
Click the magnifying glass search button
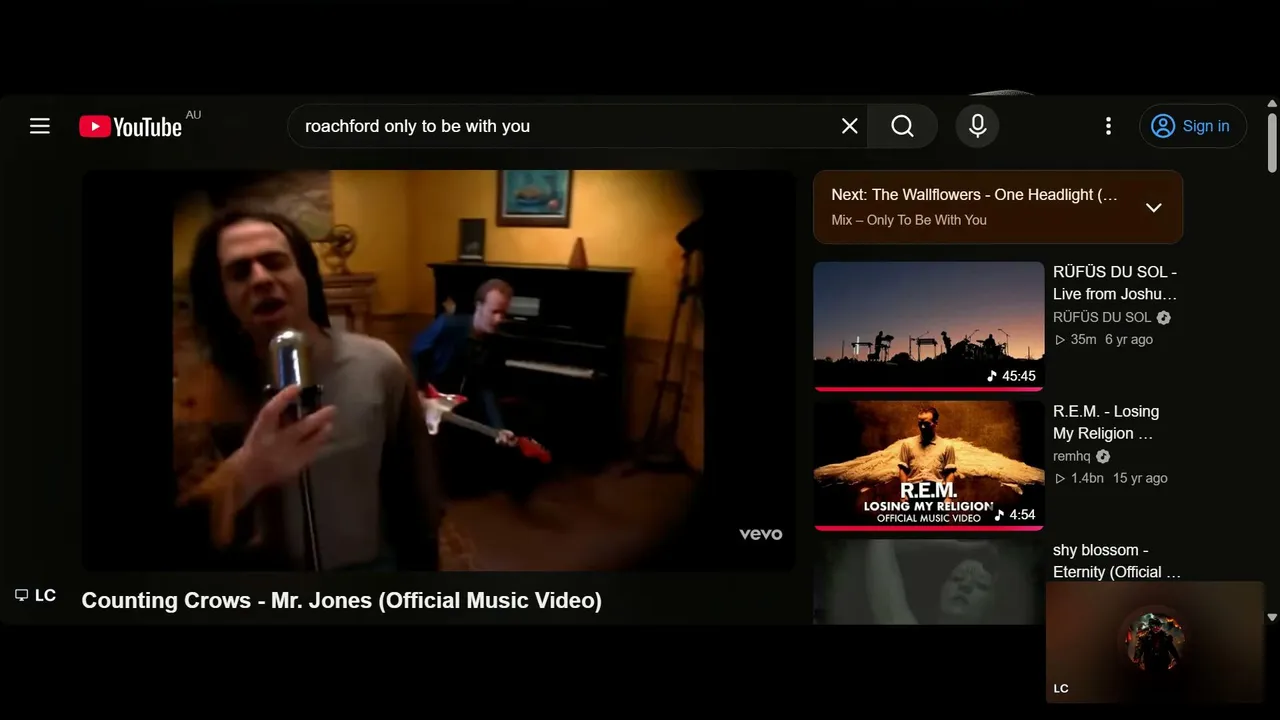pos(902,126)
